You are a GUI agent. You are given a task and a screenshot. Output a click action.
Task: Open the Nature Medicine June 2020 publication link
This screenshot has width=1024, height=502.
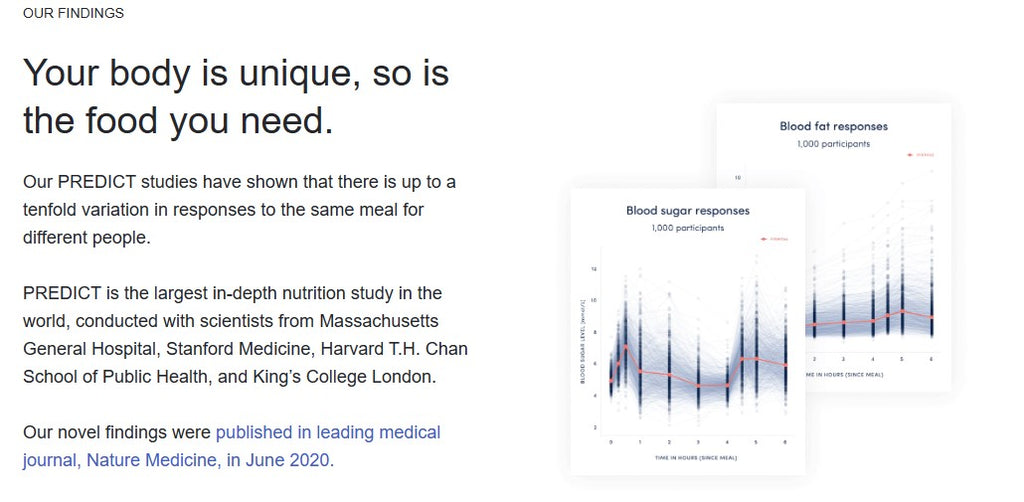click(x=231, y=446)
